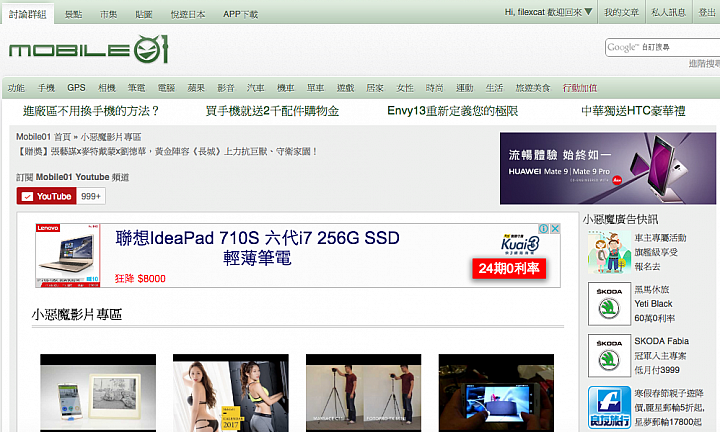Open the filexcat user dropdown arrow
720x432 pixels.
pos(588,11)
